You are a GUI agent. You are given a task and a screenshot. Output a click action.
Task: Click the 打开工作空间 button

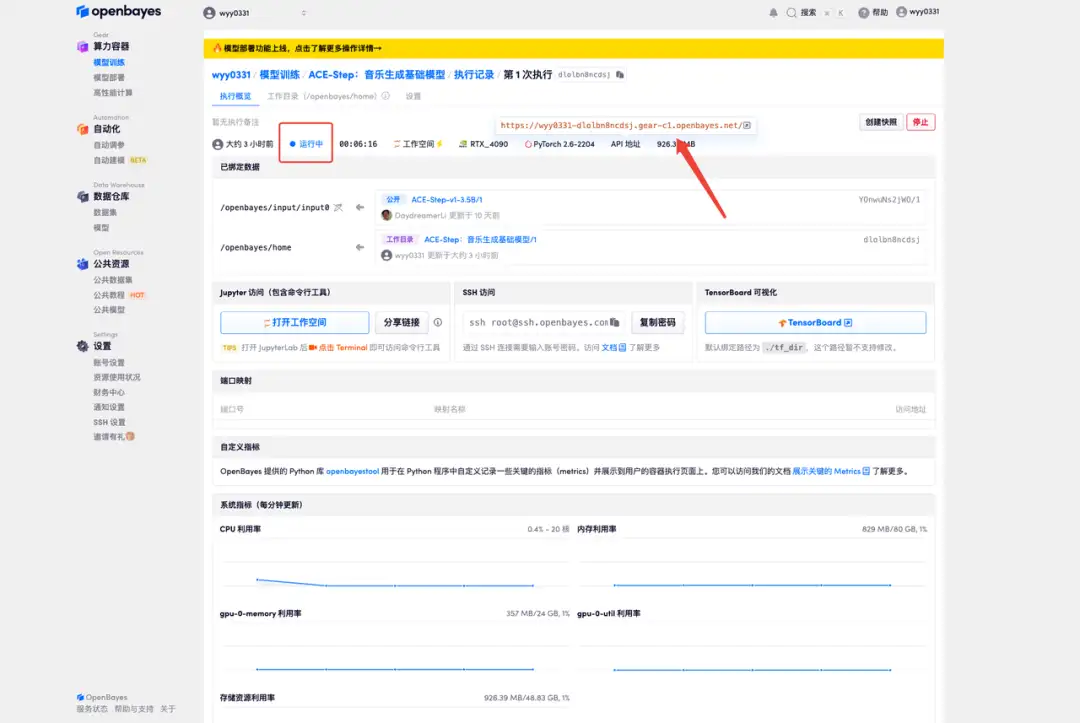click(x=295, y=322)
